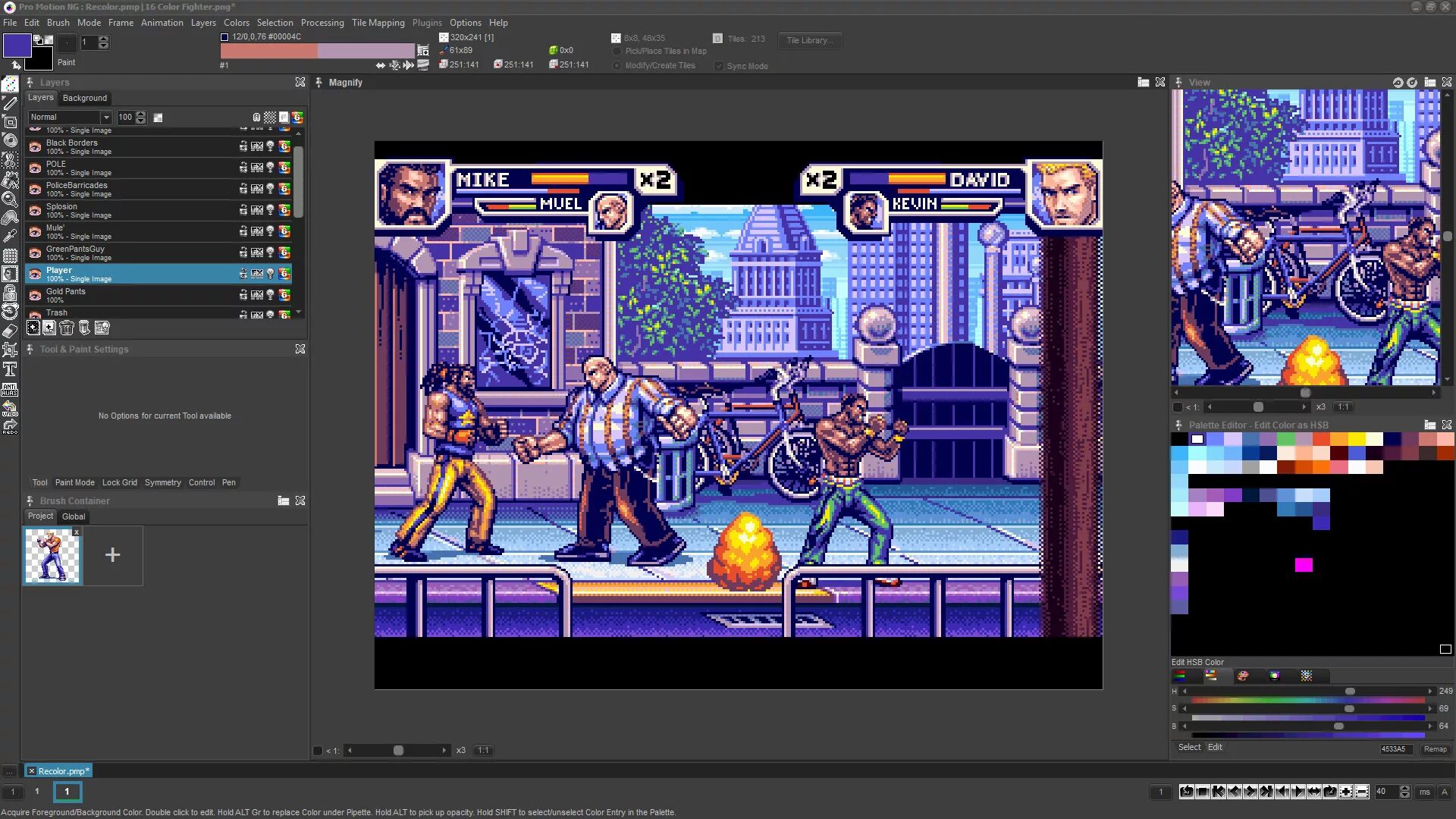Screen dimensions: 1456x819
Task: Toggle checkbox left of magnify zoom slider
Action: click(318, 751)
